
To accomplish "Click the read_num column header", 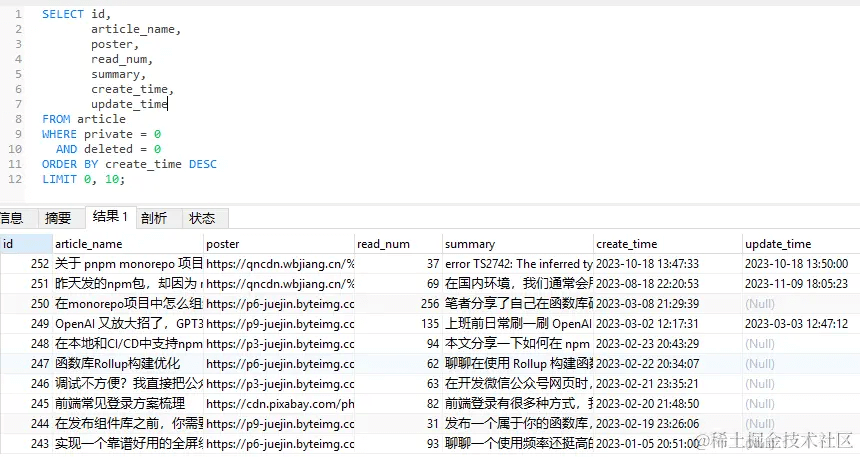I will [399, 244].
